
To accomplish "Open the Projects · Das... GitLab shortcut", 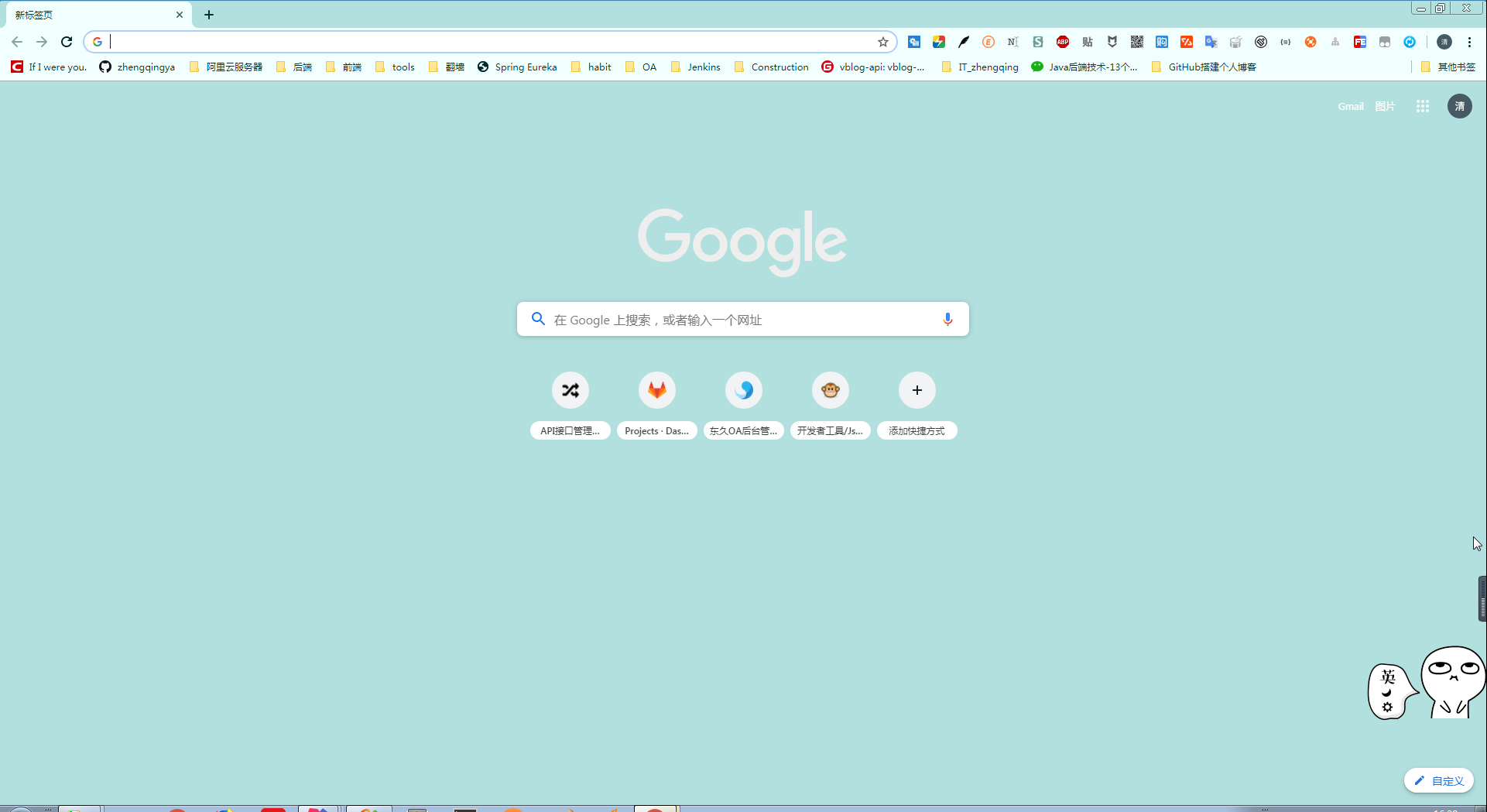I will click(x=657, y=405).
